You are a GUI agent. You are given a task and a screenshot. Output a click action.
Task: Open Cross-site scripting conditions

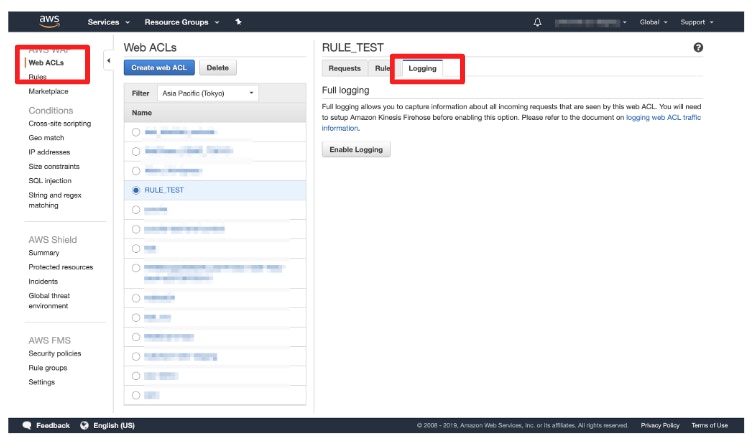tap(59, 123)
